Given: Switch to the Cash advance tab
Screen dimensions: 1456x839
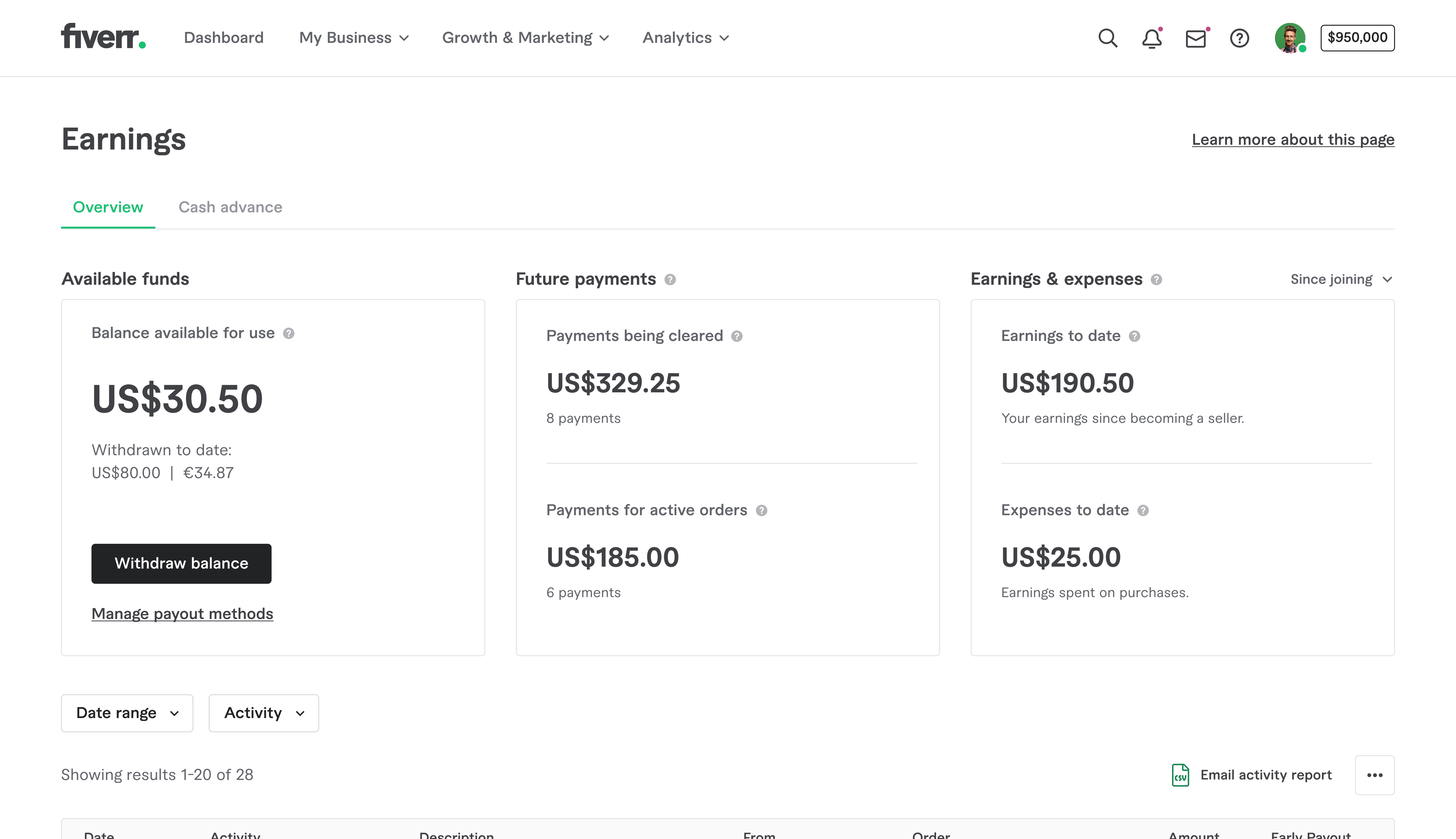Looking at the screenshot, I should pyautogui.click(x=230, y=207).
